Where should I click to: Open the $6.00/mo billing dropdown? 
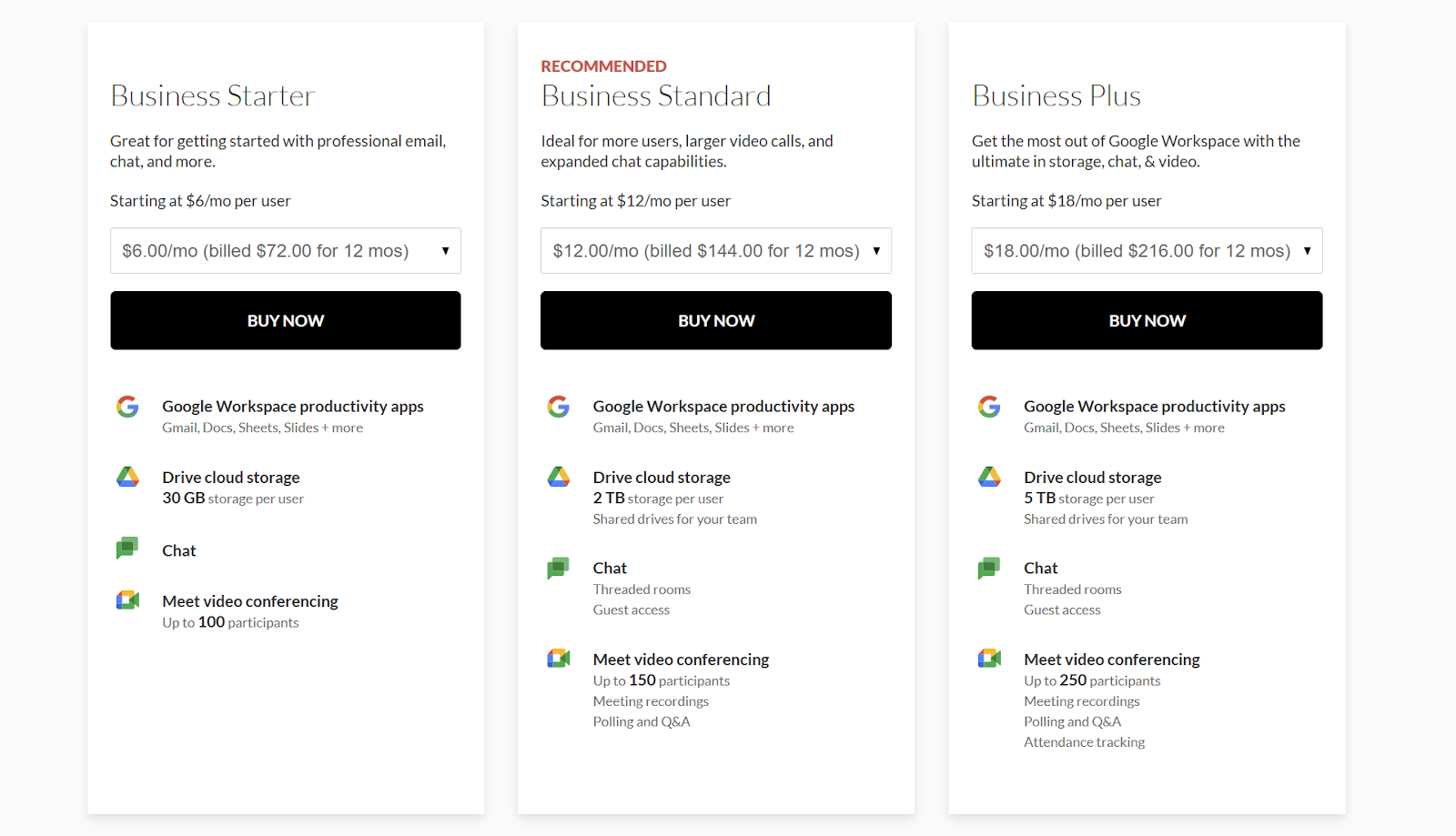[285, 251]
